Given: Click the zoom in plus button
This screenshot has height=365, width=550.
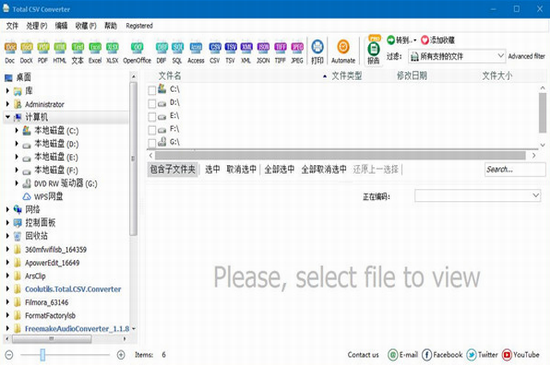Looking at the screenshot, I should point(121,355).
